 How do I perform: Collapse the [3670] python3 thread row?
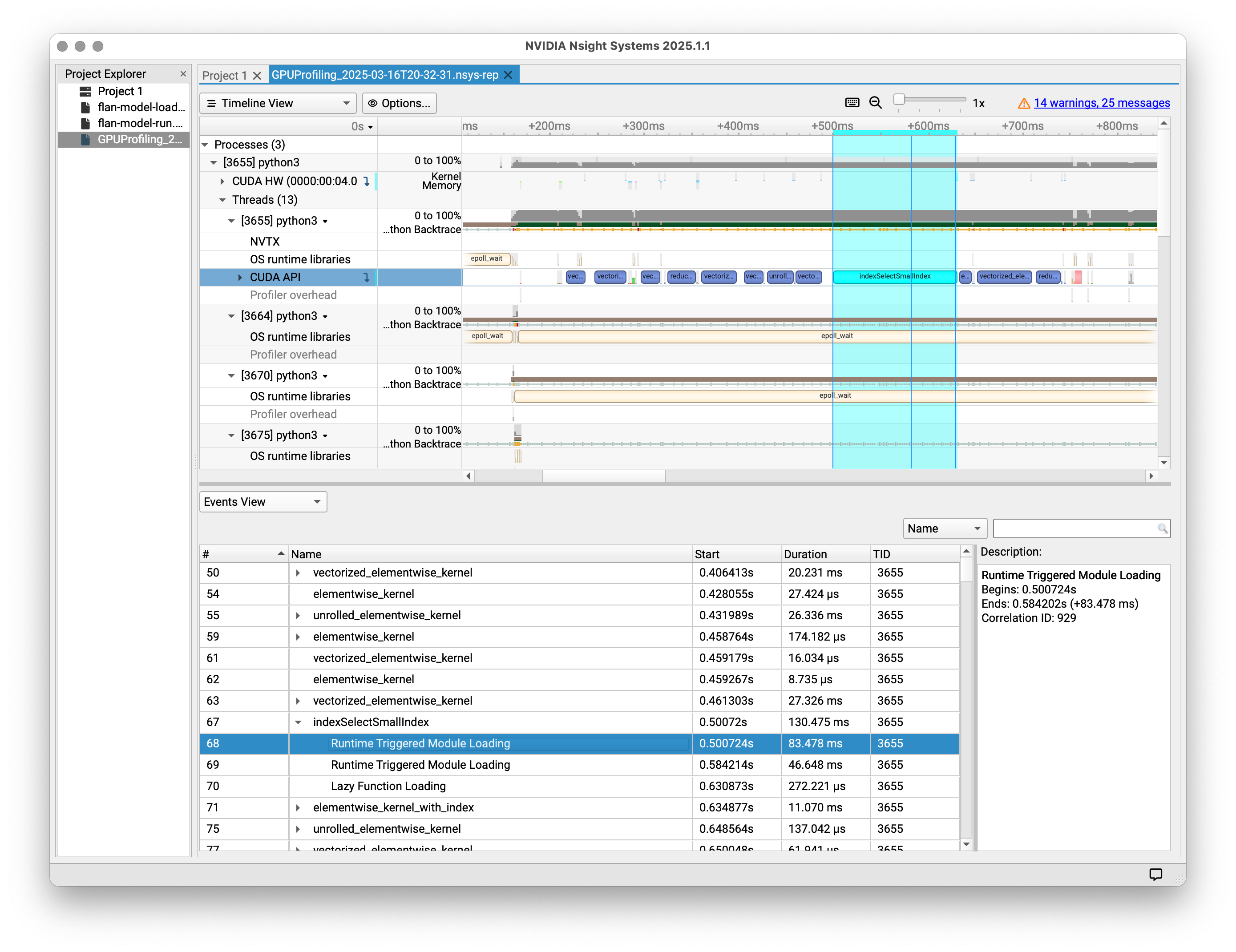click(x=231, y=376)
